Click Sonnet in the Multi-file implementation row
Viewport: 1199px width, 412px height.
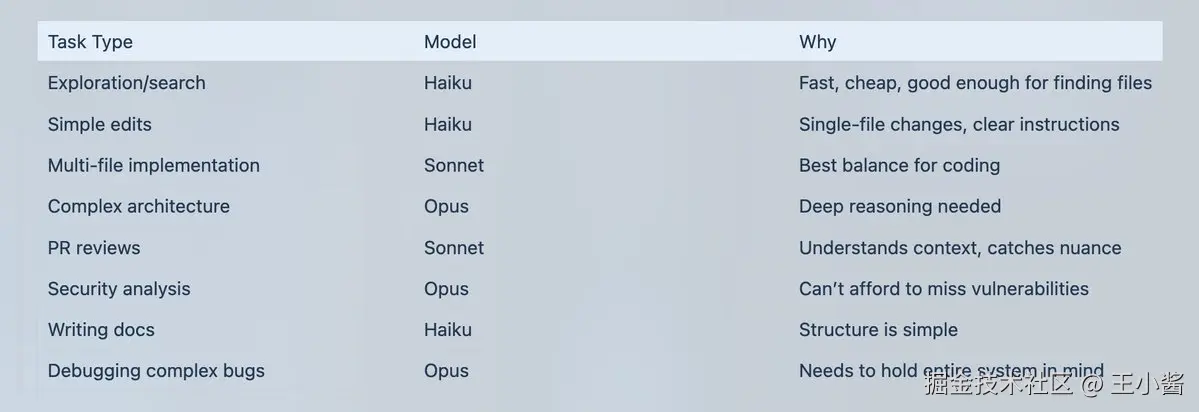coord(454,165)
